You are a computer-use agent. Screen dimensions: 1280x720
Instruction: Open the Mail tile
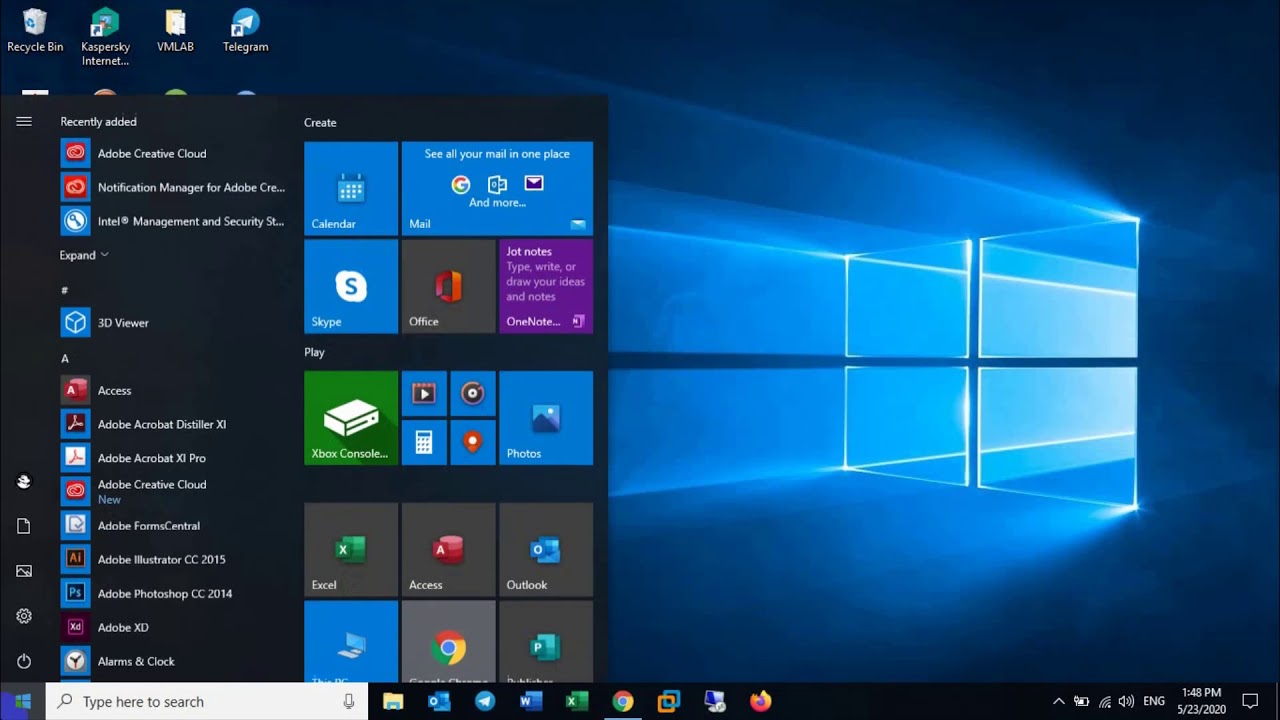point(497,188)
